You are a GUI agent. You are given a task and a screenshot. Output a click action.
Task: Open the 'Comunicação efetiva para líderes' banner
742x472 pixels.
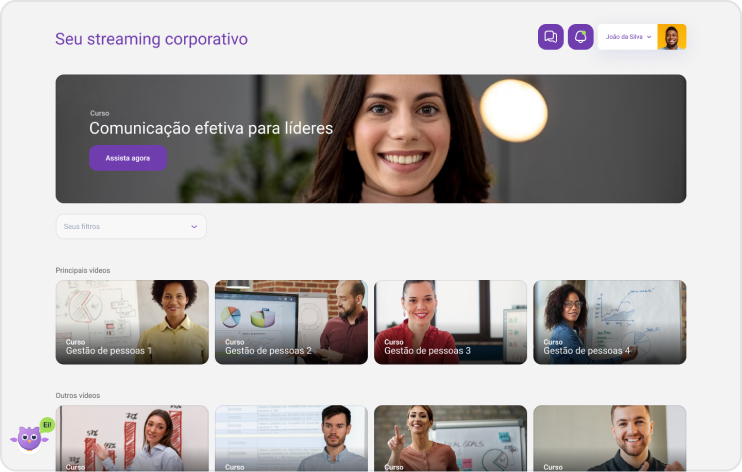point(371,139)
